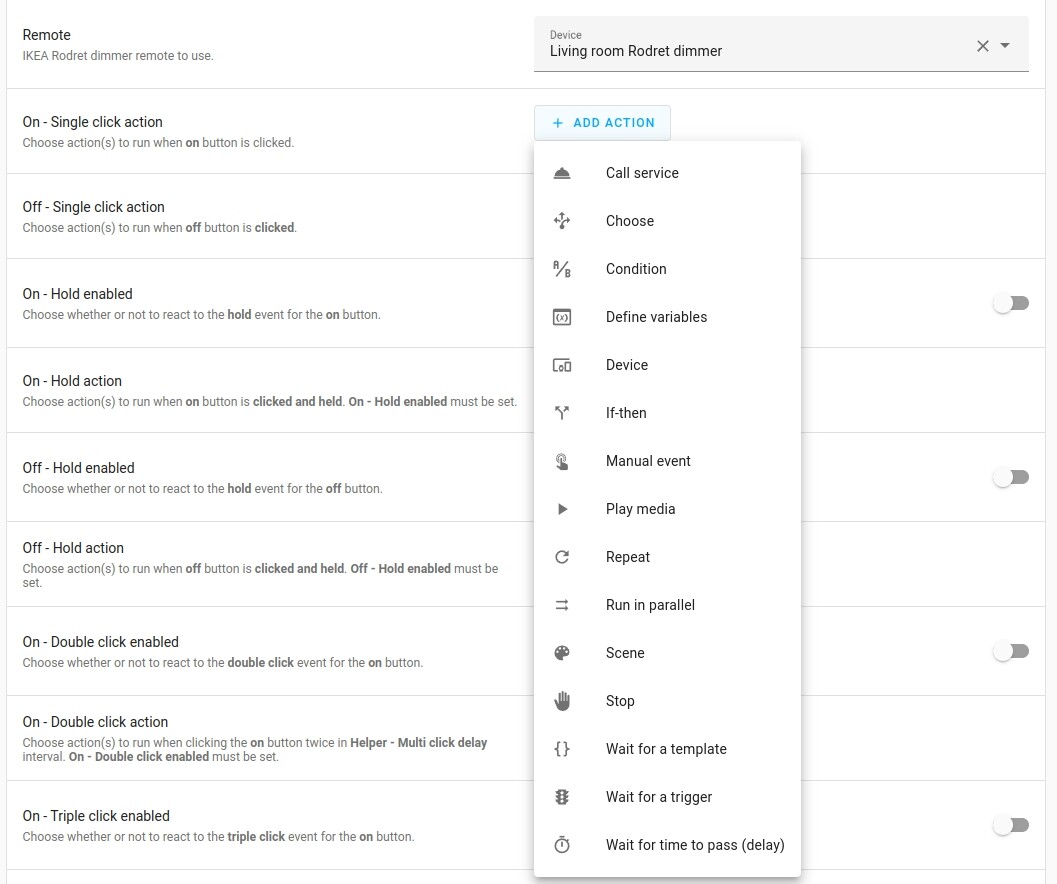Clear the selected Remote device with the X
Screen dimensions: 1057x884
(981, 44)
